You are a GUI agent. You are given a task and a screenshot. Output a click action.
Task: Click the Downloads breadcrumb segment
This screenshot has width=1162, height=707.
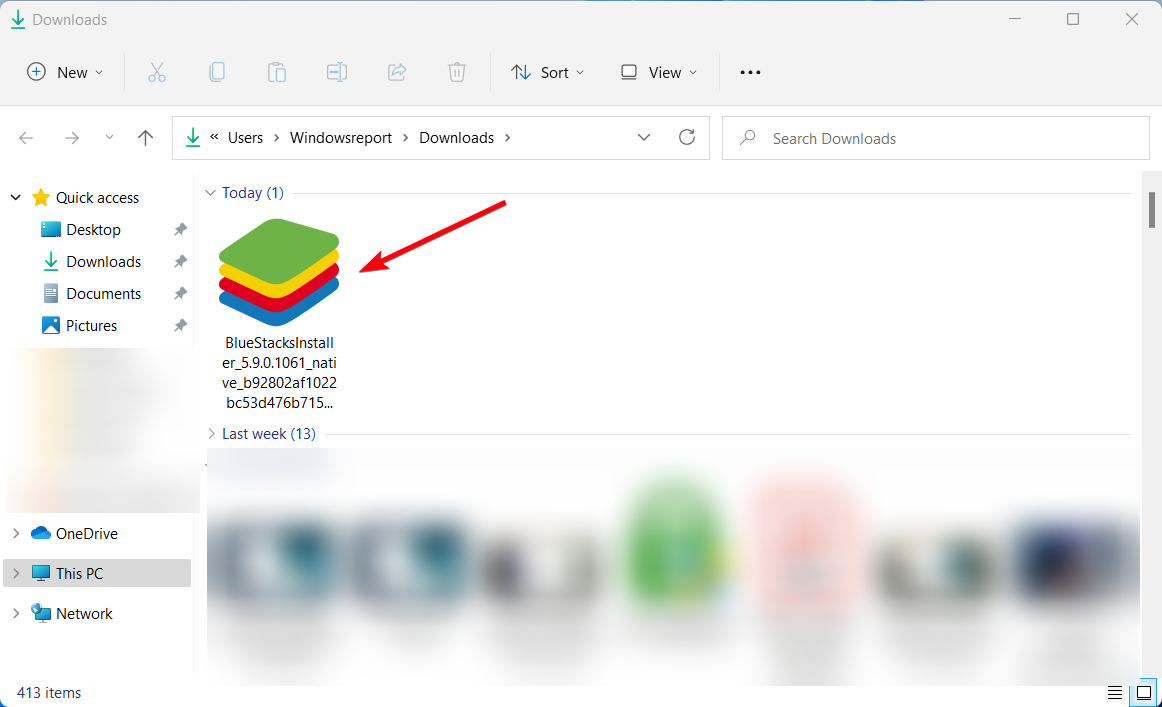[456, 138]
